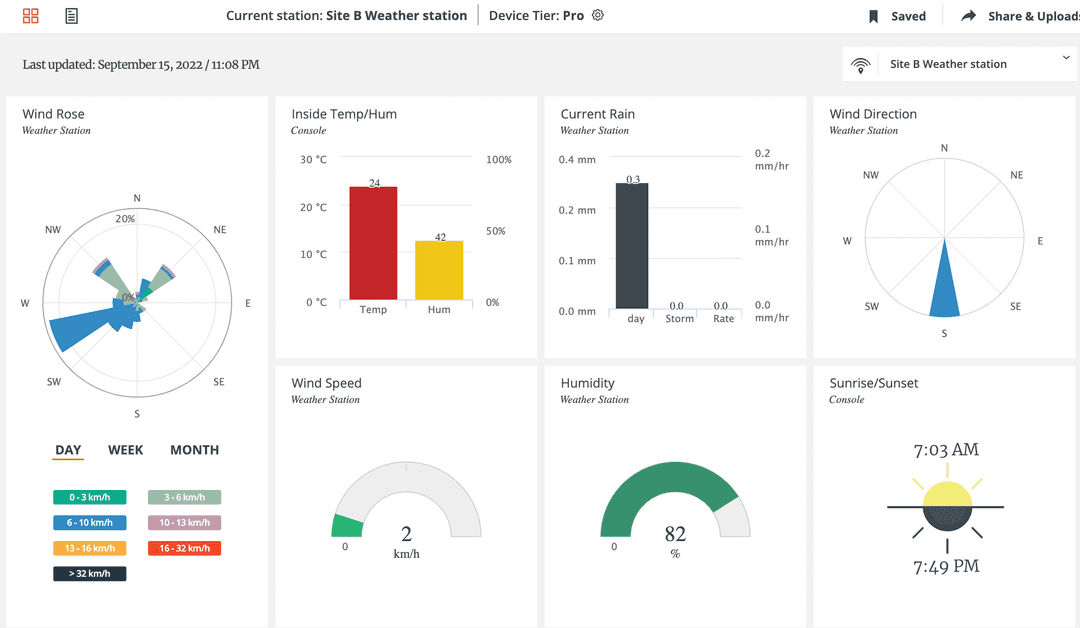
Task: Click the > 32 km/h color swatch
Action: pyautogui.click(x=89, y=574)
